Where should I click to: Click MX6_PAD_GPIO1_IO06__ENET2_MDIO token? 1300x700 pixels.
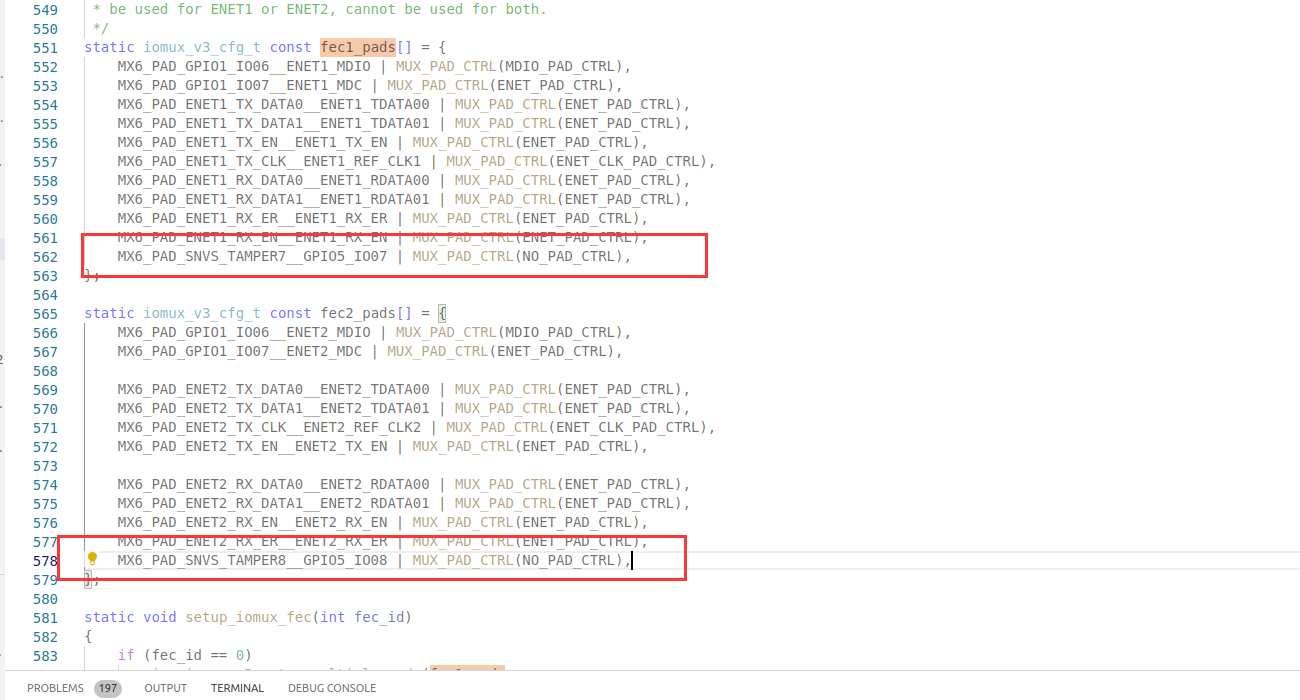click(244, 333)
